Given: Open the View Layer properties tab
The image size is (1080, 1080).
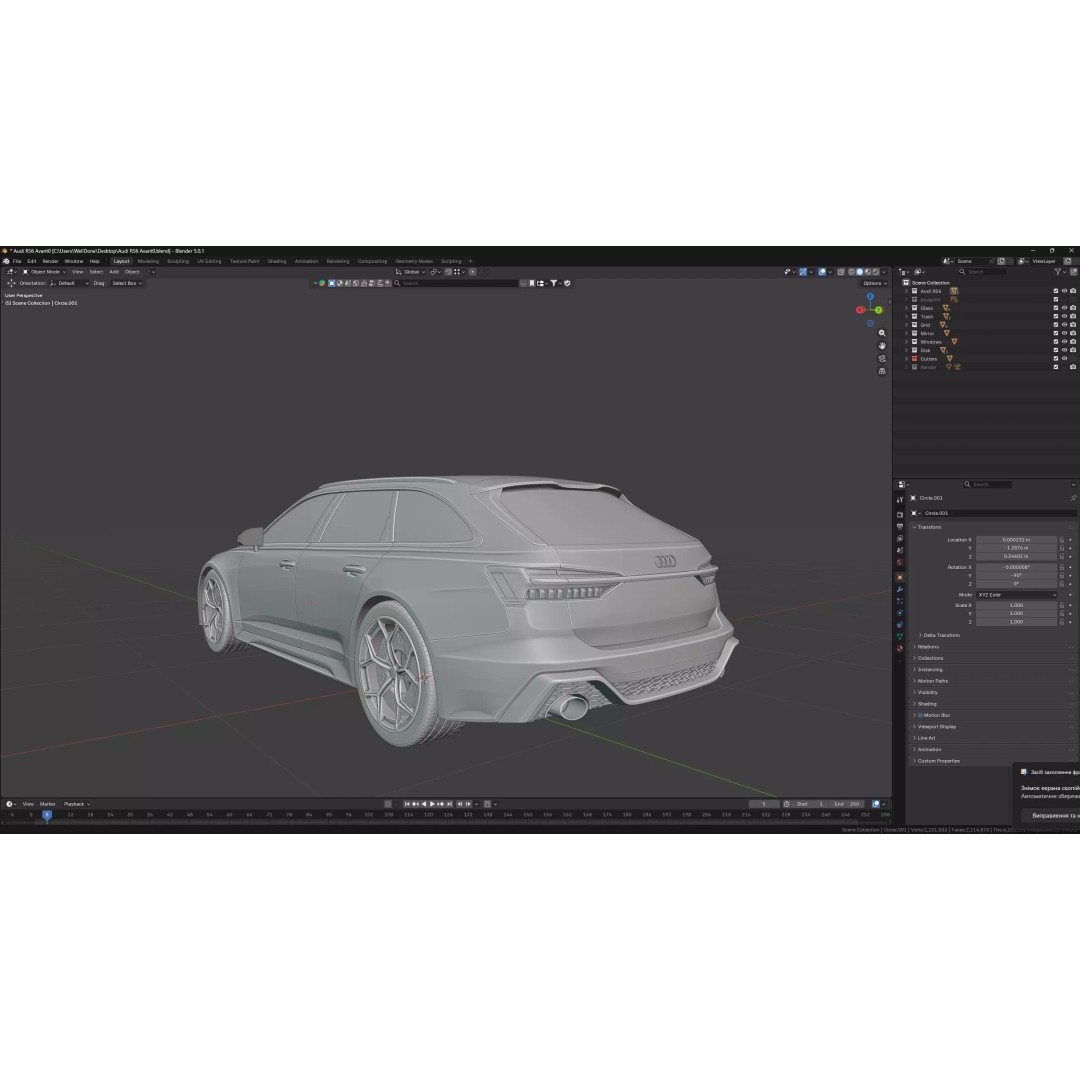Looking at the screenshot, I should [x=900, y=539].
